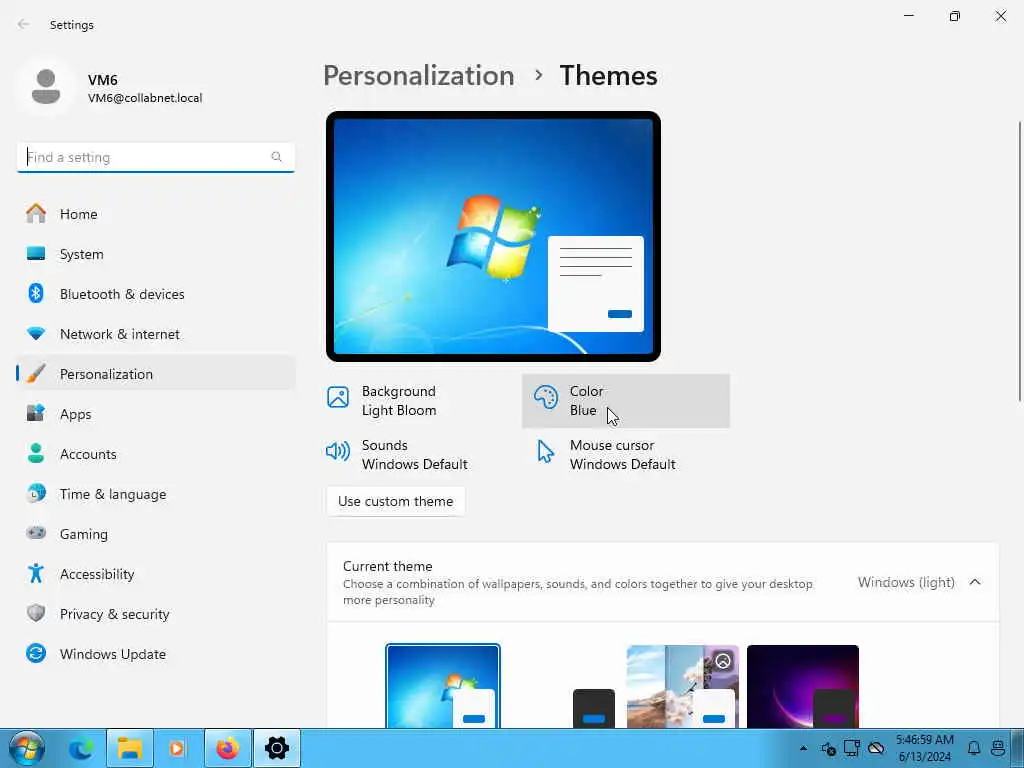Image resolution: width=1024 pixels, height=768 pixels.
Task: Go to System settings
Action: pyautogui.click(x=155, y=254)
